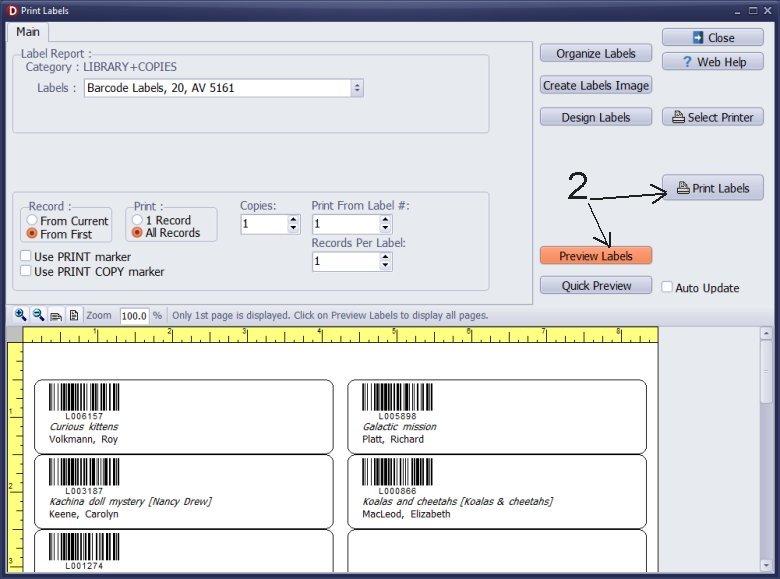780x579 pixels.
Task: Click the Print Labels button
Action: pyautogui.click(x=712, y=188)
